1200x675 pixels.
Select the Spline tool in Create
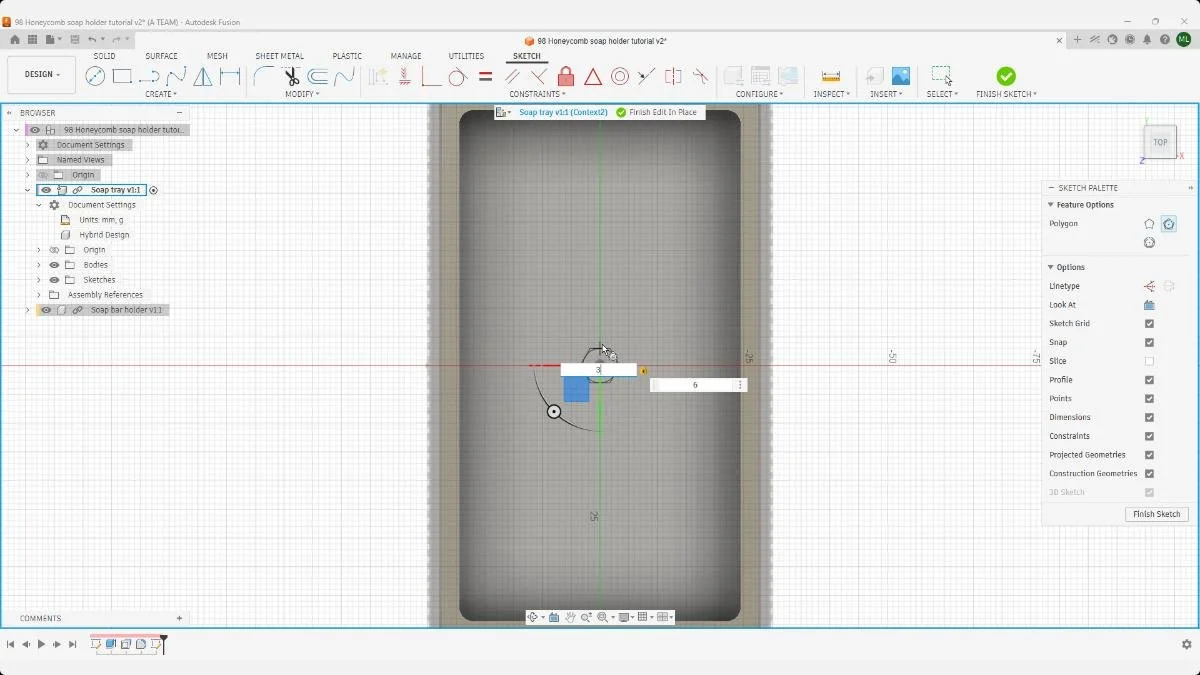tap(176, 76)
